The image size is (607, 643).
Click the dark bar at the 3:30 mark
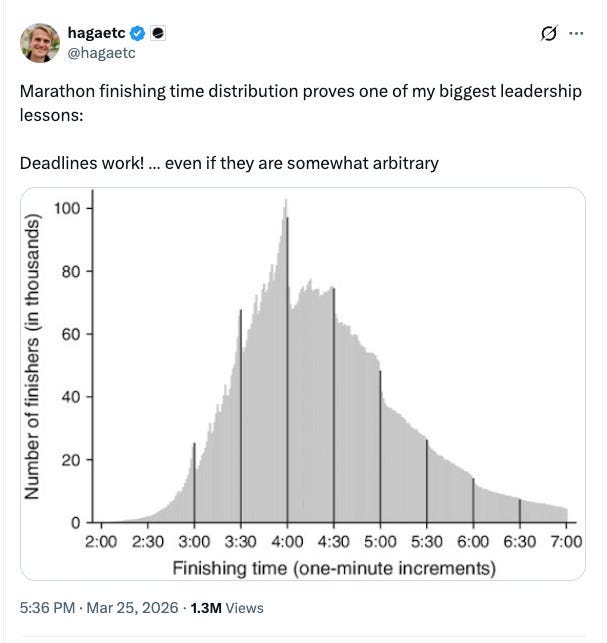click(241, 416)
